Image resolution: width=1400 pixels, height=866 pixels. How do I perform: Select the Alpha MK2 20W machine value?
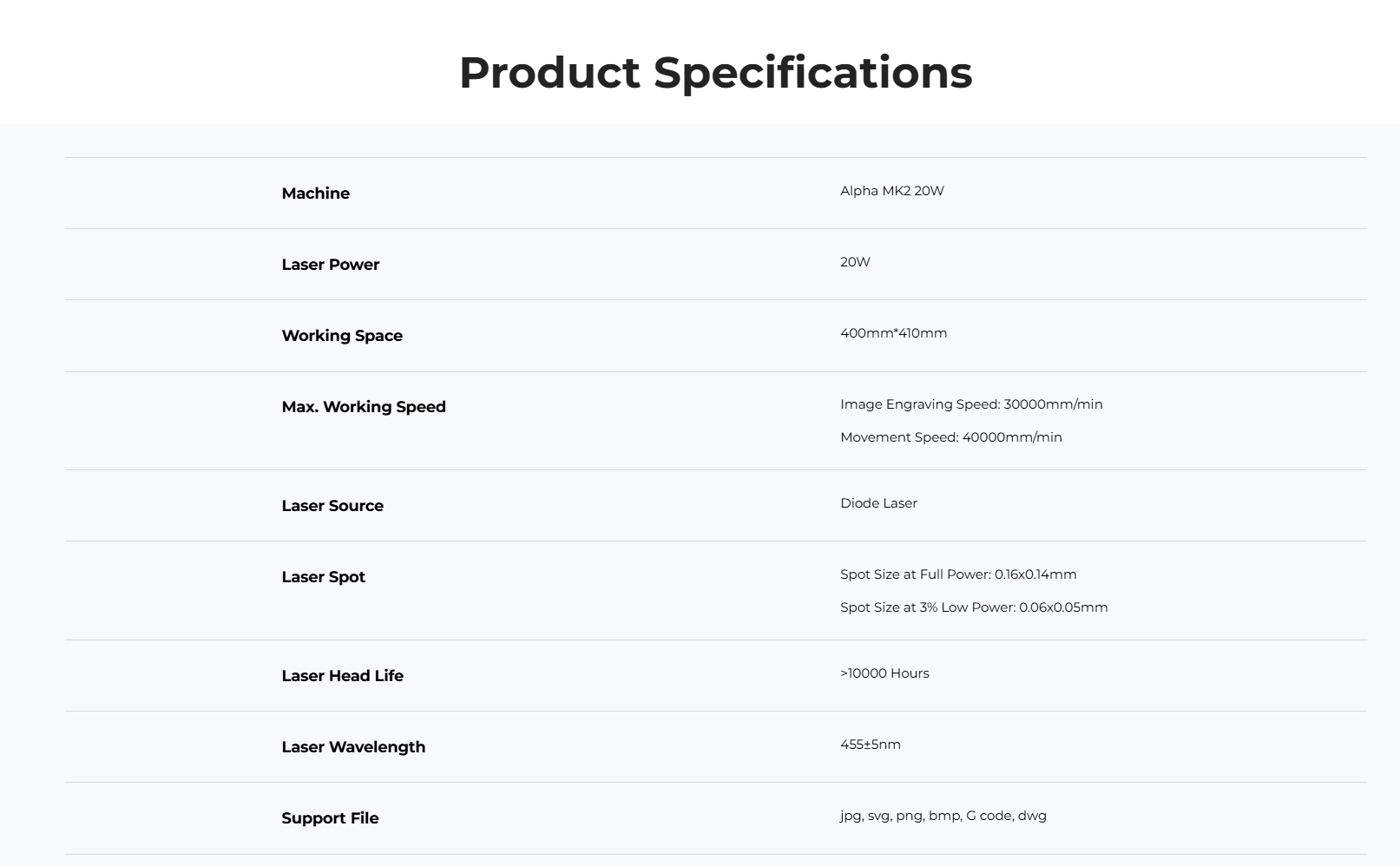(x=891, y=191)
